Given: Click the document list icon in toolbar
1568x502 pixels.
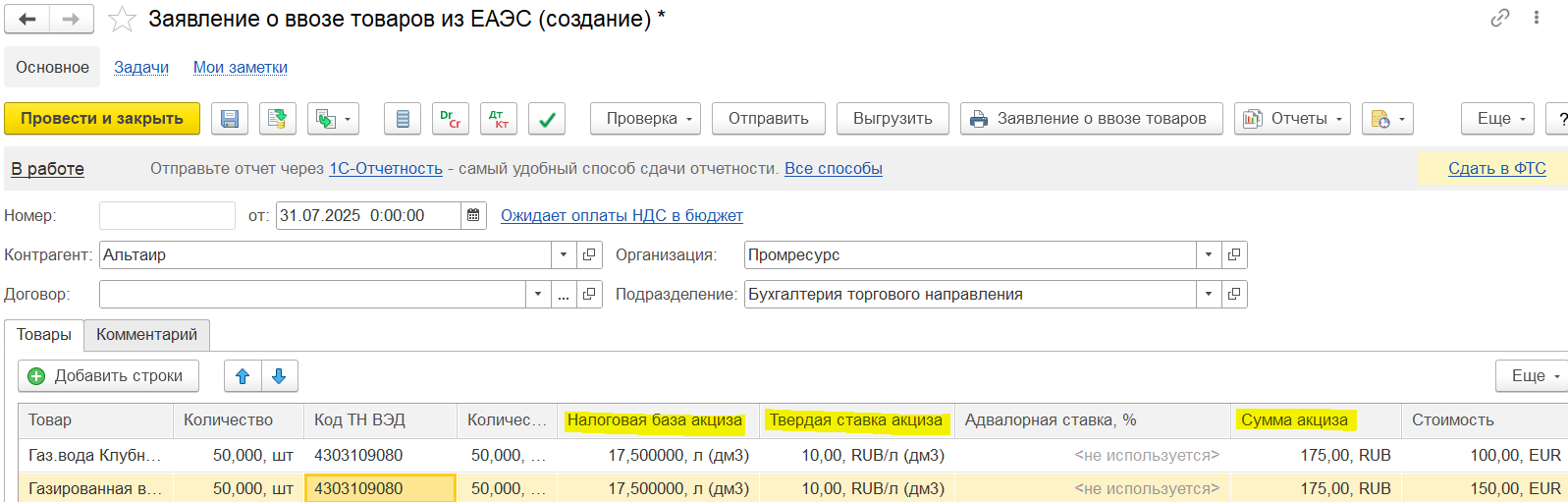Looking at the screenshot, I should click(x=403, y=119).
